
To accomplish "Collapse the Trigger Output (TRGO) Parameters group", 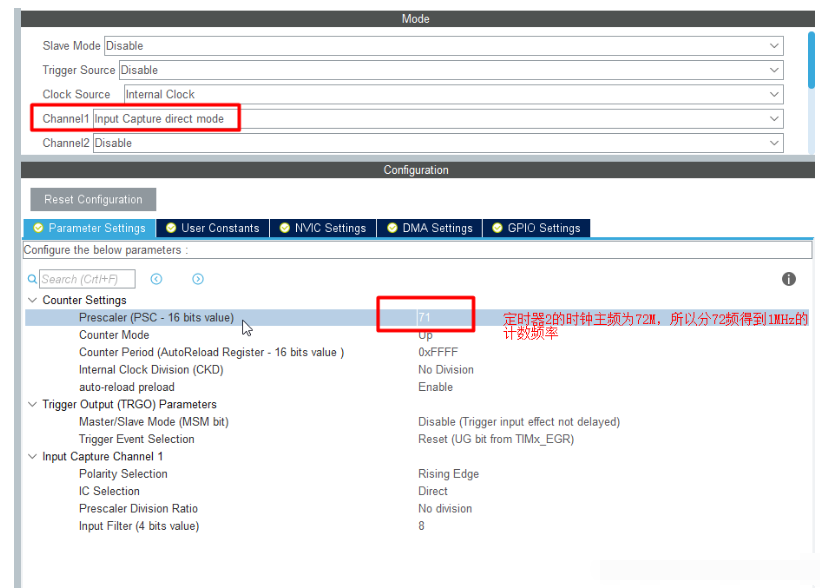I will point(32,405).
